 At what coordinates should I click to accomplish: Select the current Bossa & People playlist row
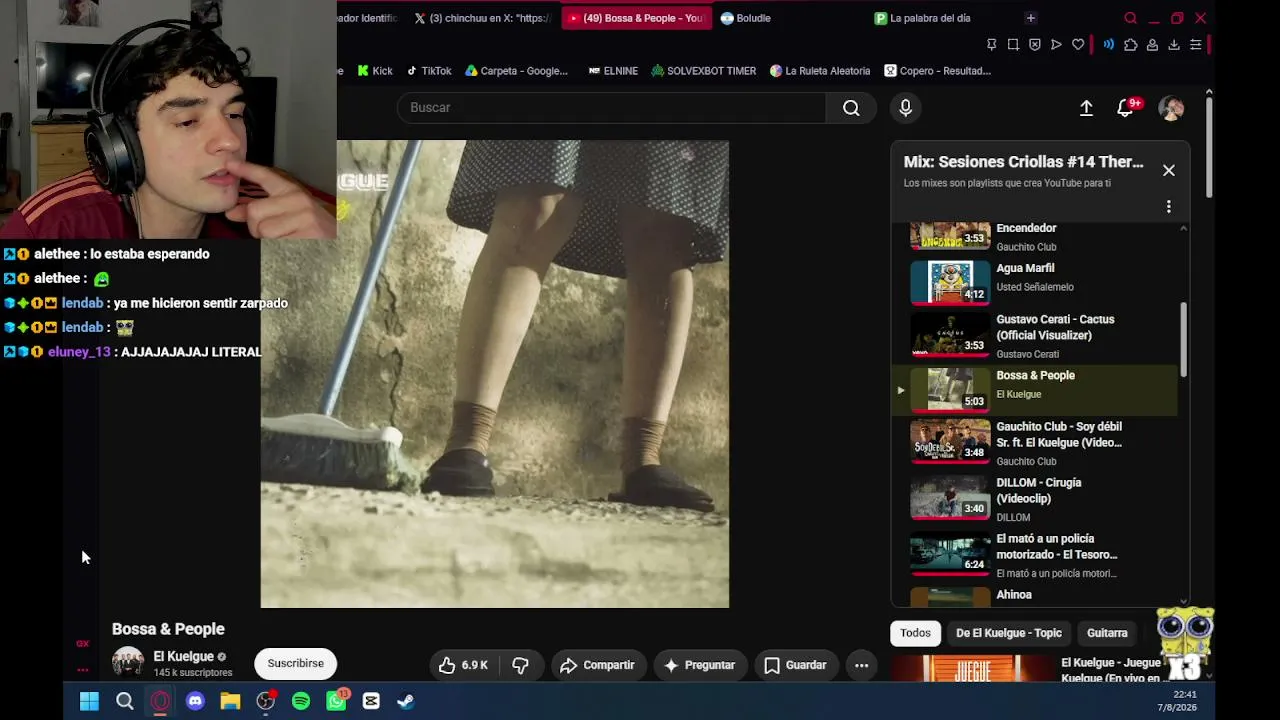click(x=1035, y=389)
